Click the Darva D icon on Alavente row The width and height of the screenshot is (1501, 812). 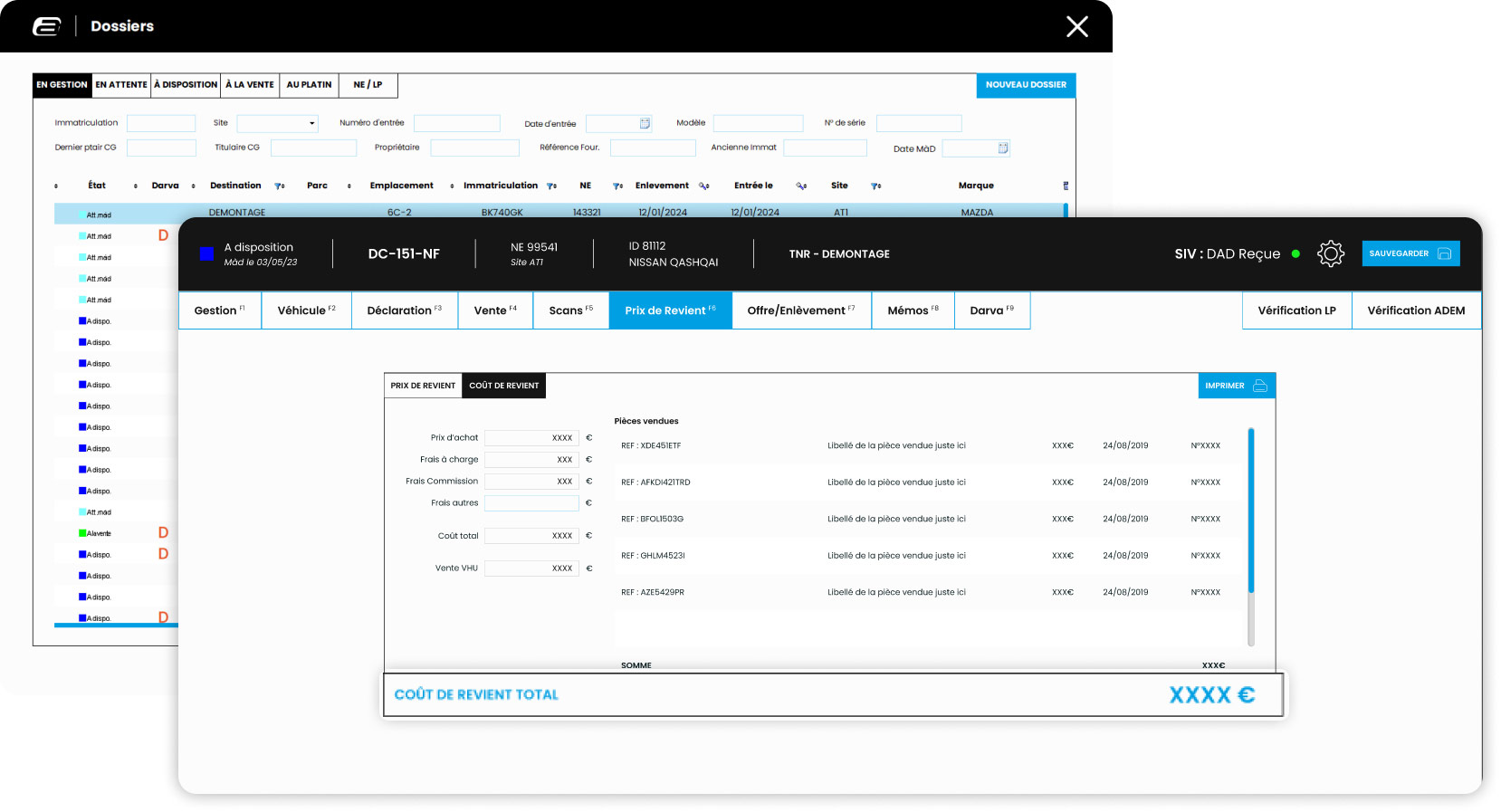[x=163, y=532]
